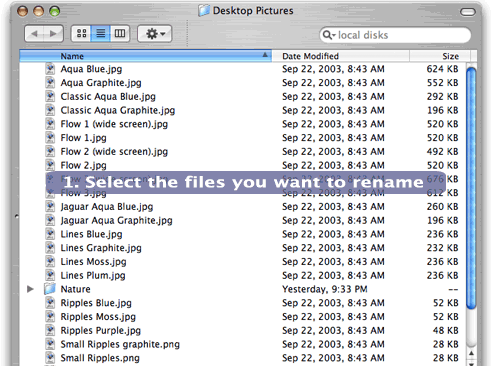Click the Jaguar Aqua Blue.jpg file icon
Viewport: 492px width, 366px height.
(x=50, y=206)
